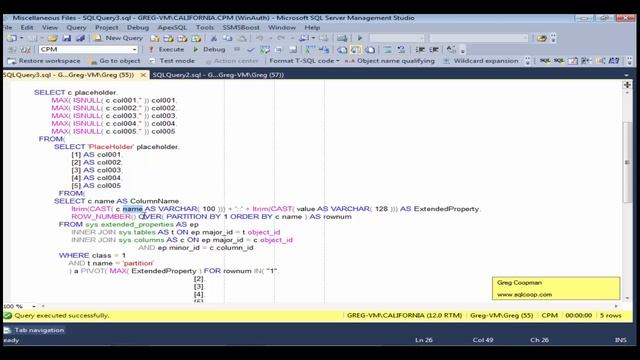Screen dimensions: 640x360
Task: Click Display Estimated Execution Plan icon
Action: click(265, 50)
